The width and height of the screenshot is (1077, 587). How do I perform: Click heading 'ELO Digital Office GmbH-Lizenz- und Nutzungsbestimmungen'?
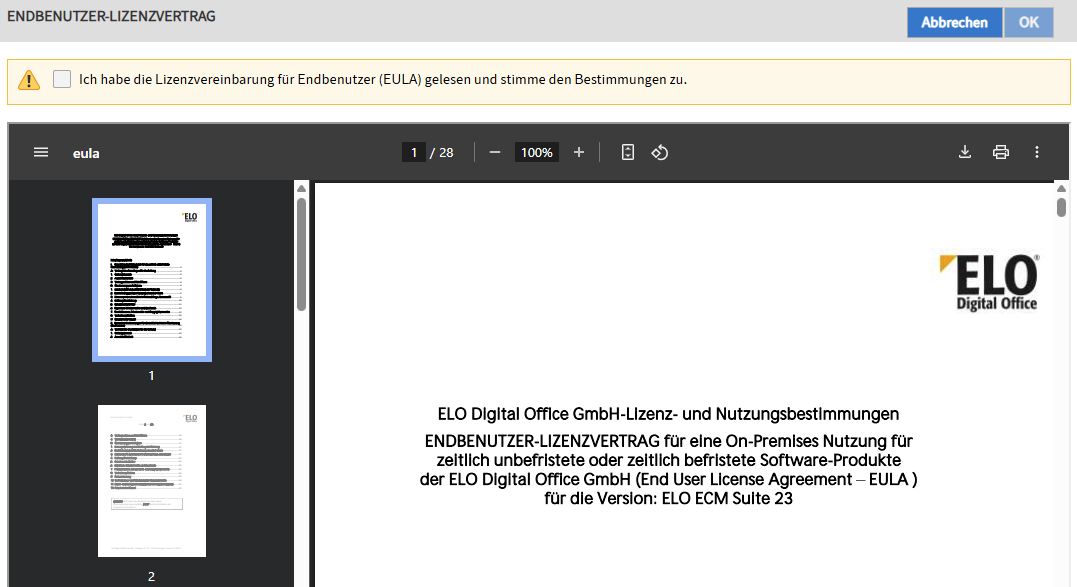coord(668,414)
